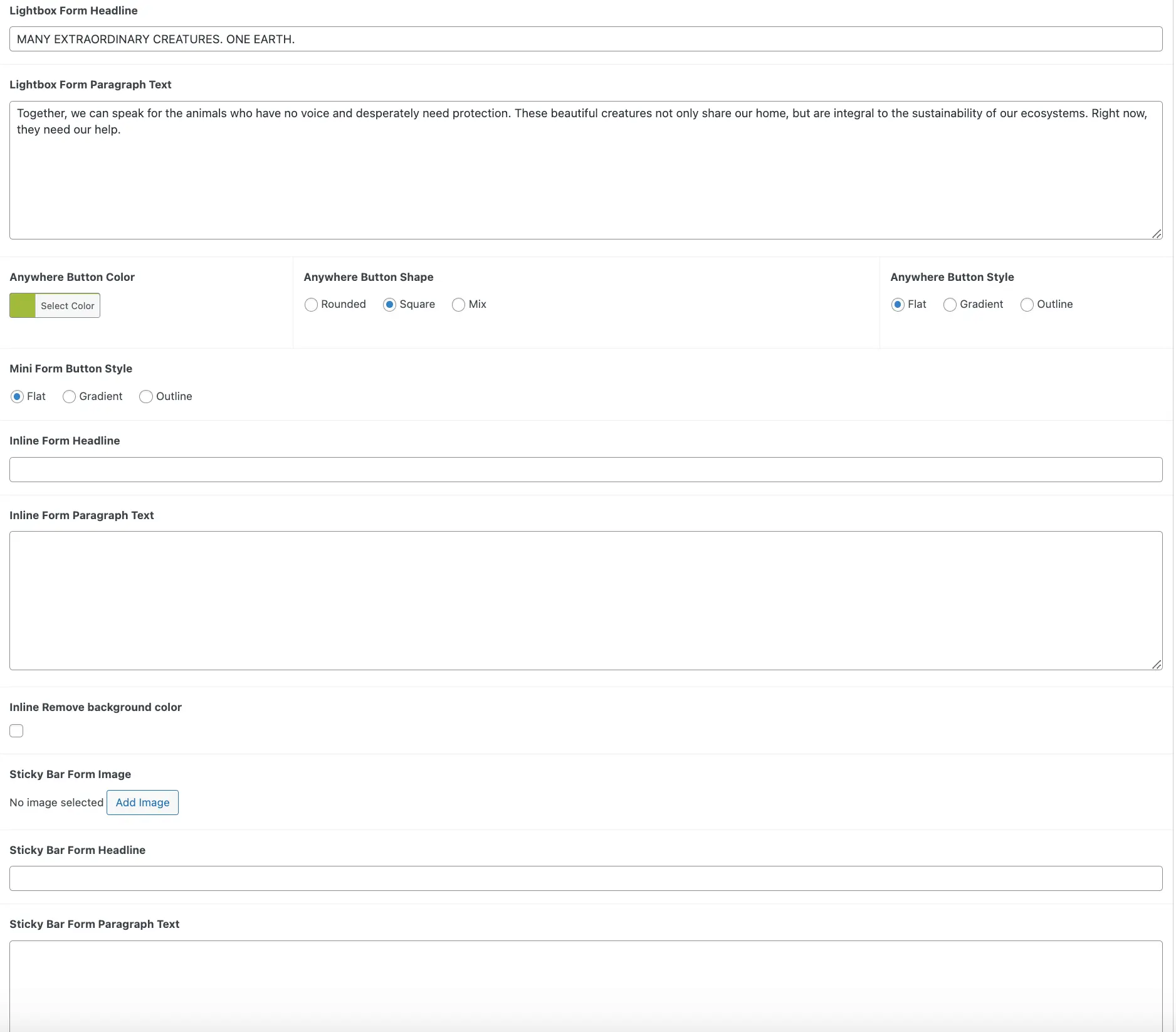The width and height of the screenshot is (1176, 1032).
Task: Select Flat for Mini Form Button Style
Action: 18,397
